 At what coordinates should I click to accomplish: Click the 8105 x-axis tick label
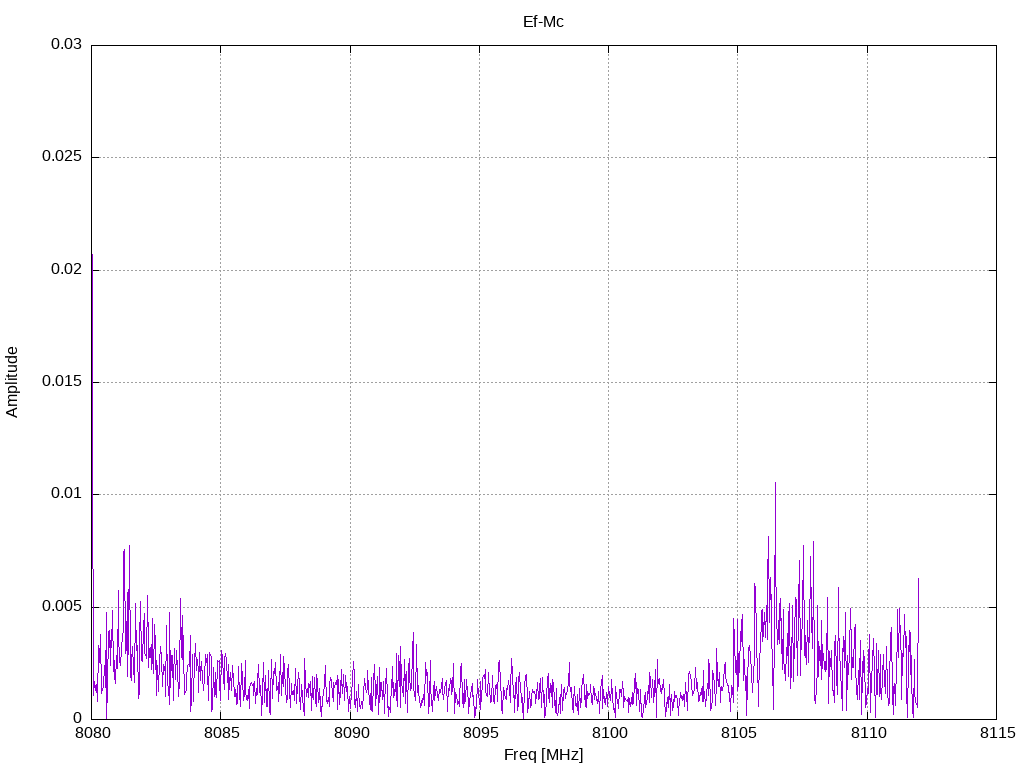(x=739, y=733)
